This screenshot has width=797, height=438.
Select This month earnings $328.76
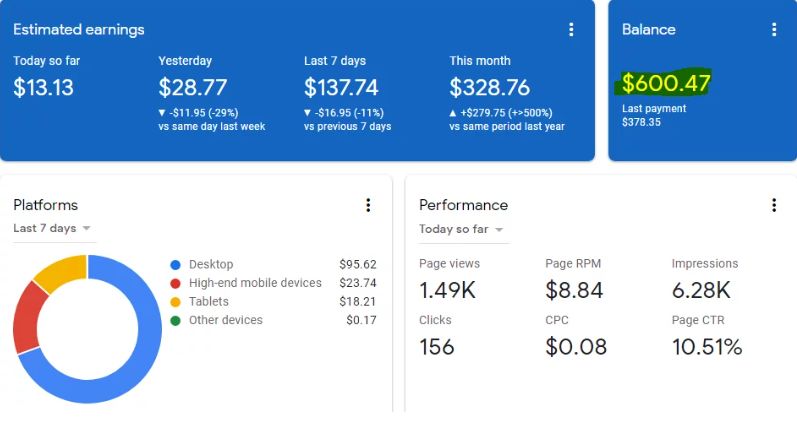489,88
